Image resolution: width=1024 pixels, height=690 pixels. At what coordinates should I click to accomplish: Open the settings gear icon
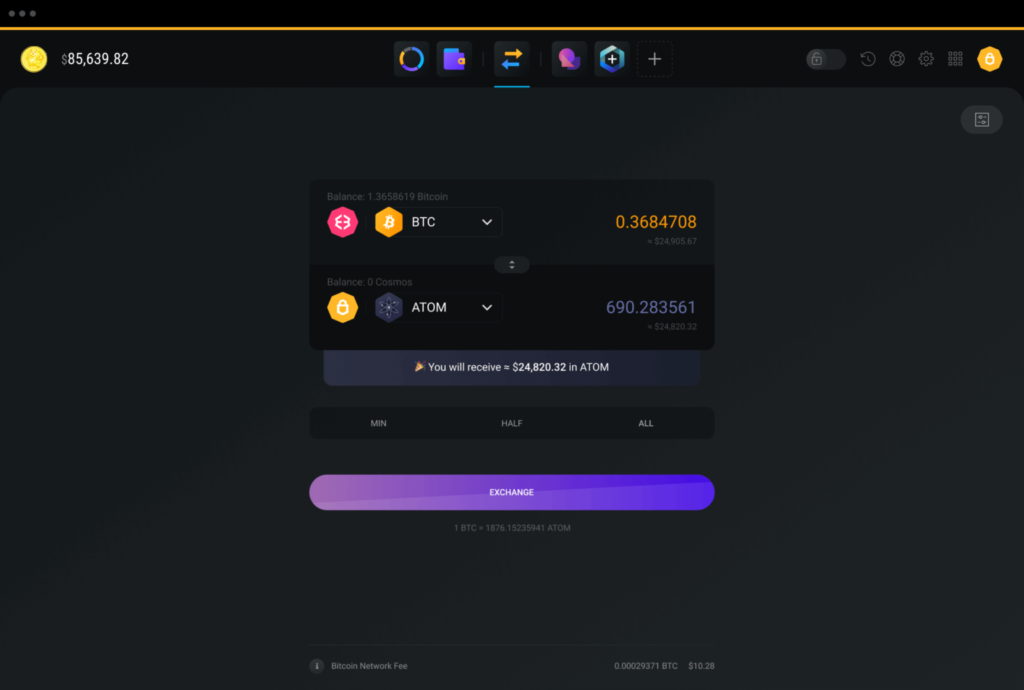click(926, 59)
